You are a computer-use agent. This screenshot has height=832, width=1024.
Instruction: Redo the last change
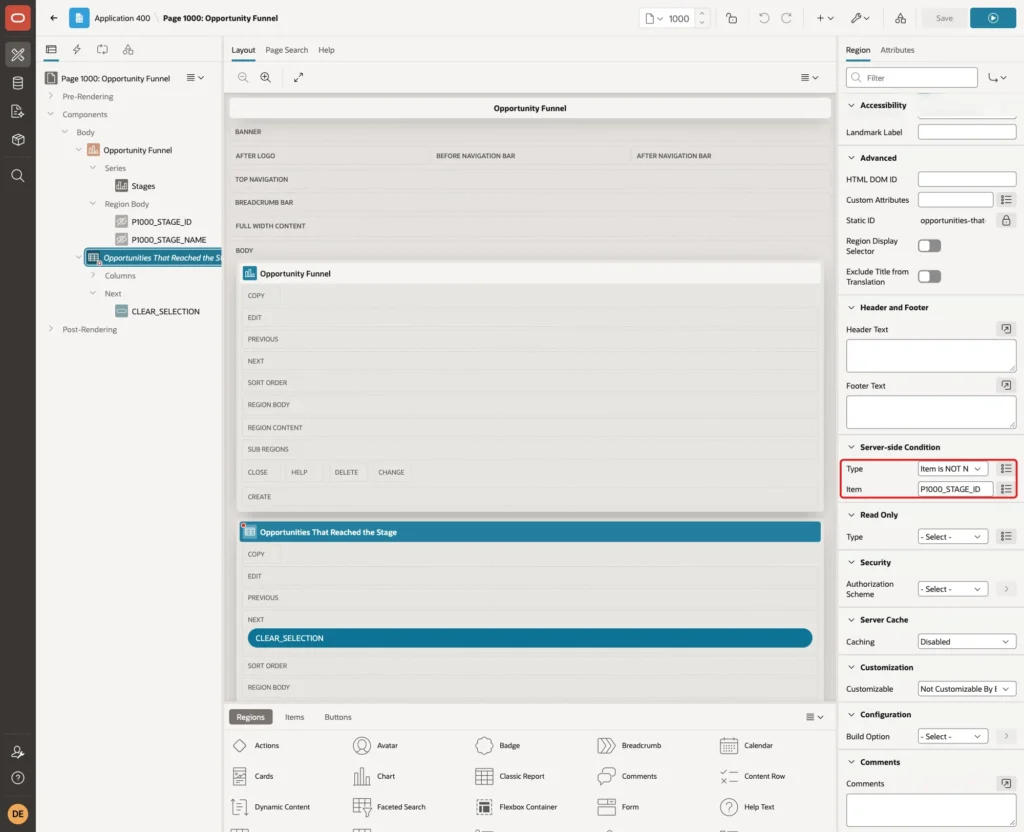(x=786, y=18)
